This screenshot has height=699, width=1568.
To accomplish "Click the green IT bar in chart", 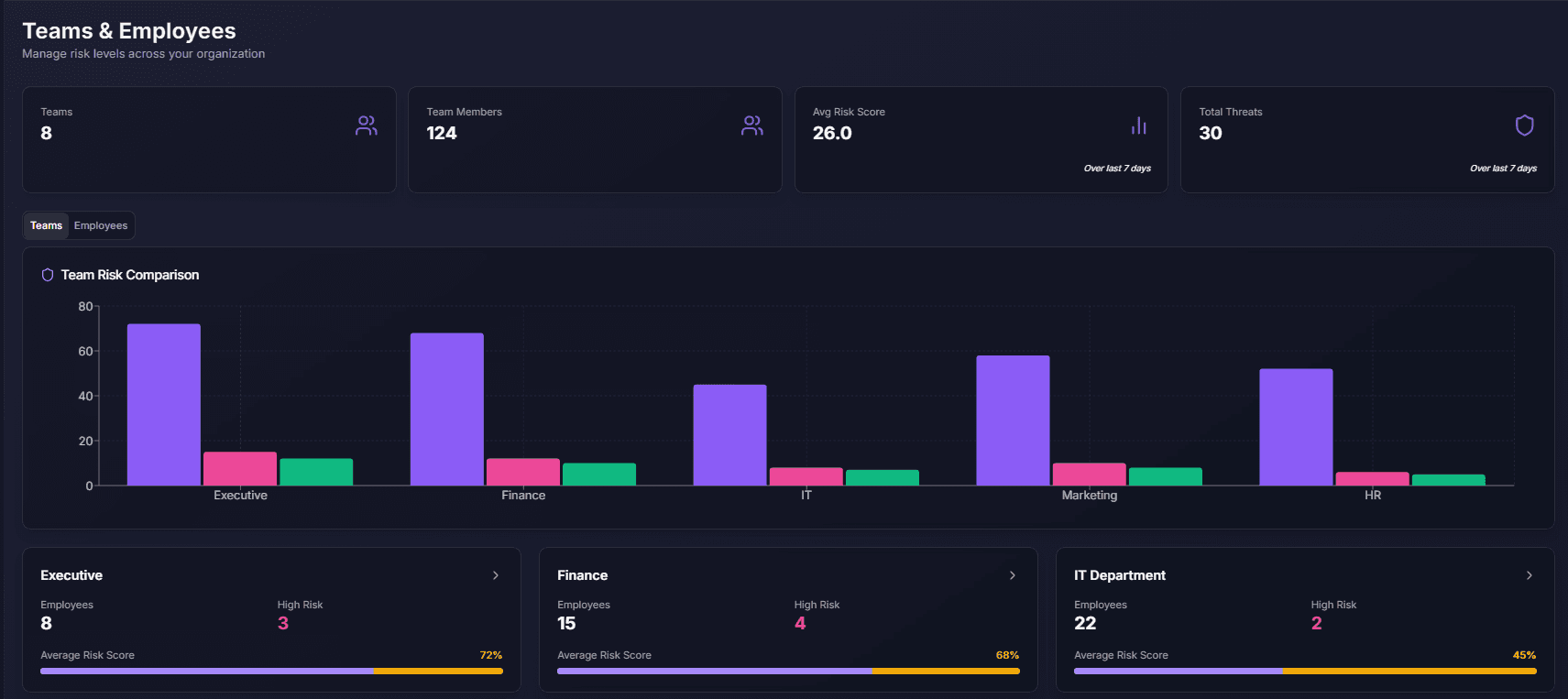I will click(883, 477).
